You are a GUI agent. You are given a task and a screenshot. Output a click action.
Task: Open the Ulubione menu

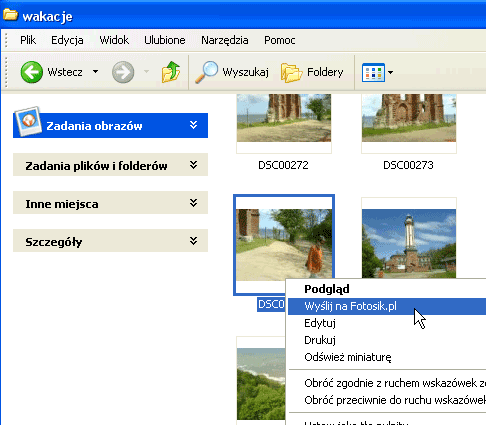click(165, 40)
